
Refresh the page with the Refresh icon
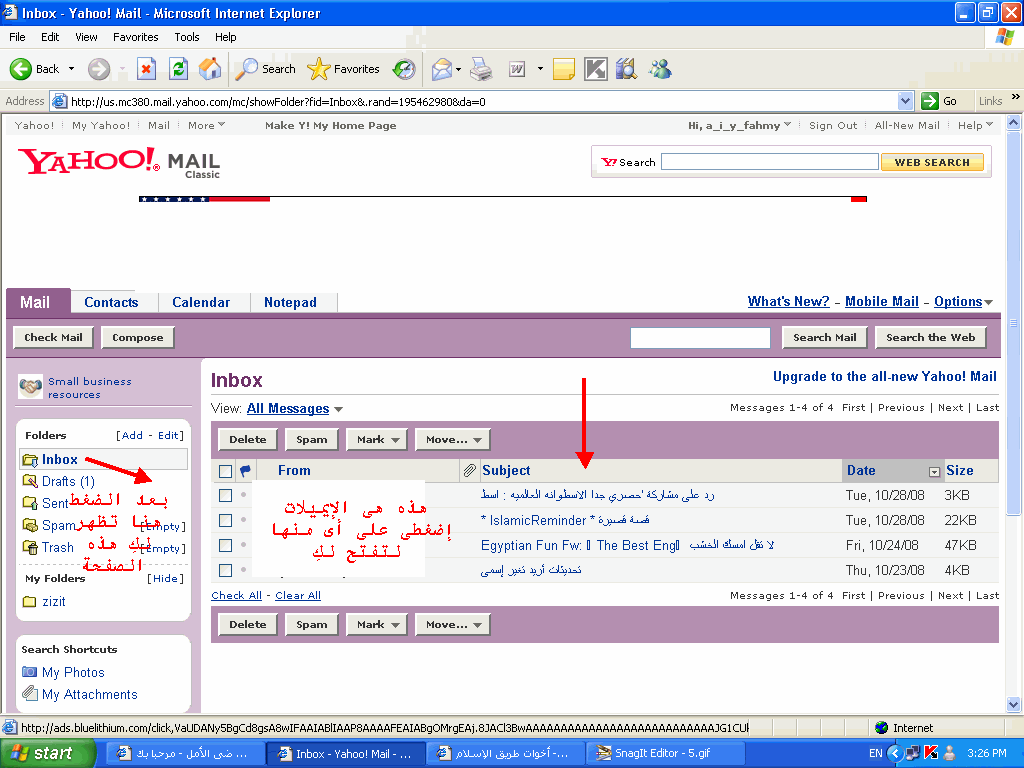[x=178, y=69]
